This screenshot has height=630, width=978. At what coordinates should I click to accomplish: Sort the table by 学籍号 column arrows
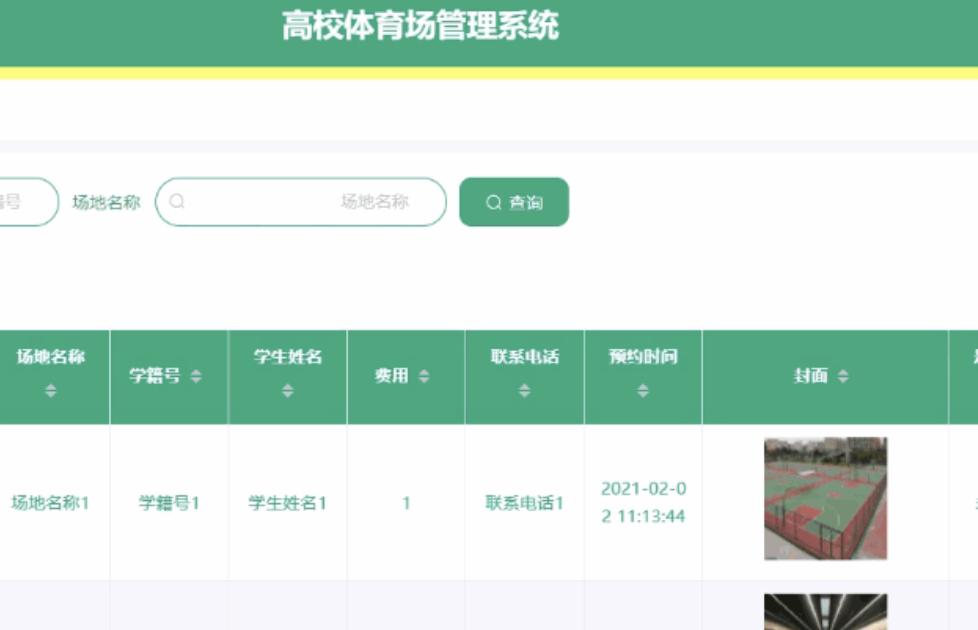(x=196, y=376)
